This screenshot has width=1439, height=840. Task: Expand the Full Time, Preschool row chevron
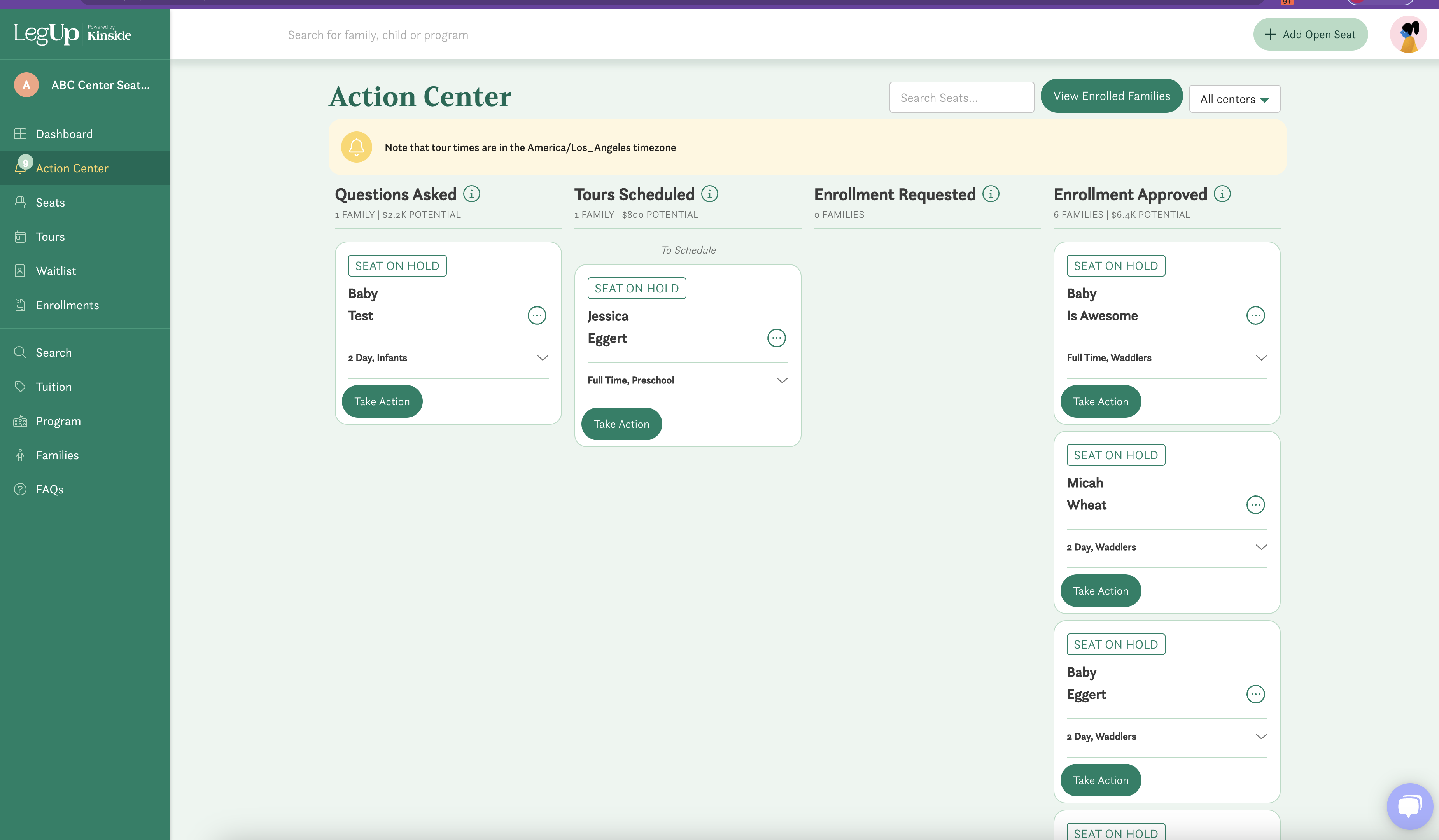coord(783,380)
